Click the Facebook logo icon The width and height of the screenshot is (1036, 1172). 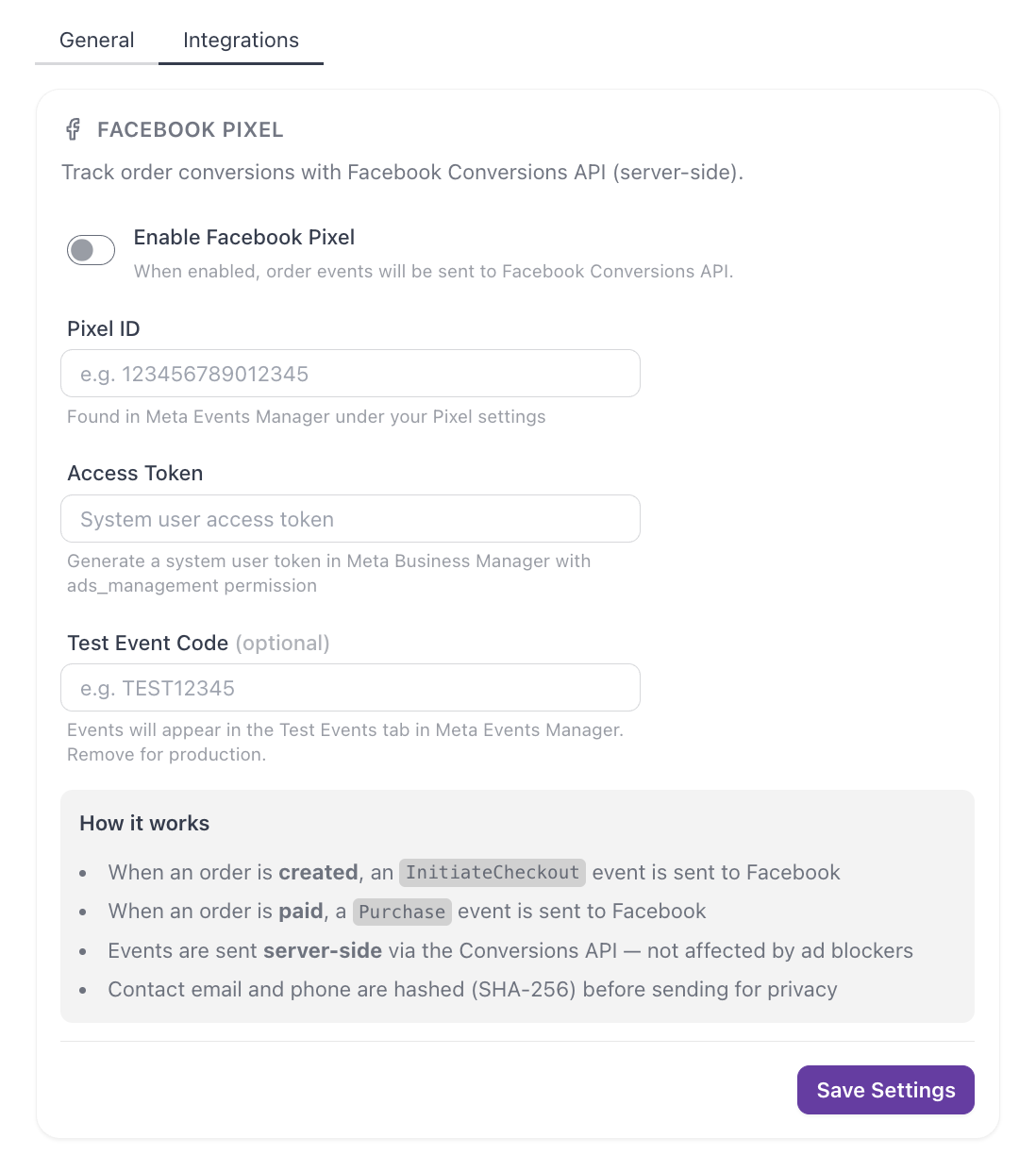pyautogui.click(x=73, y=129)
